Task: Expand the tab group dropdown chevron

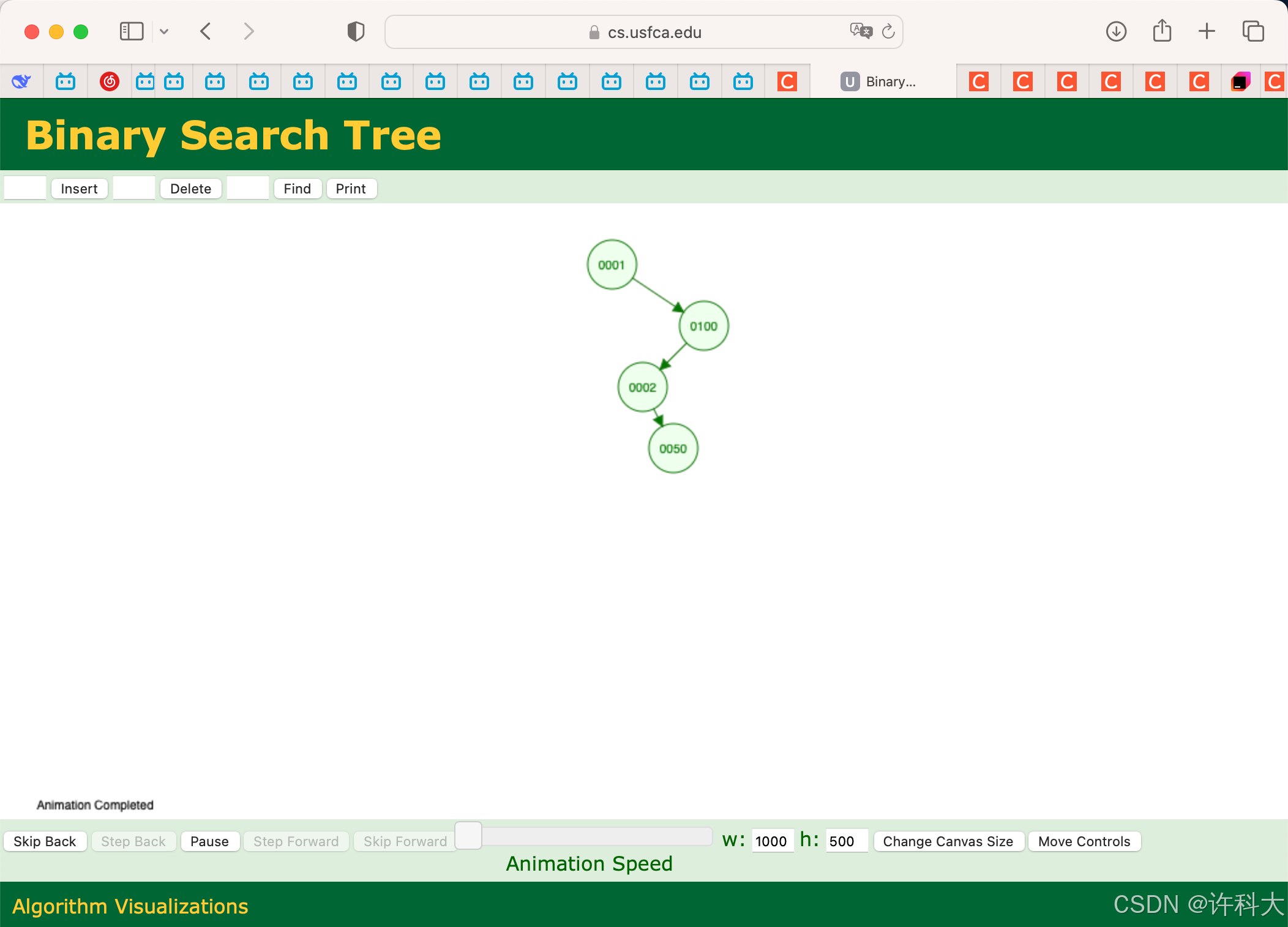Action: click(164, 31)
